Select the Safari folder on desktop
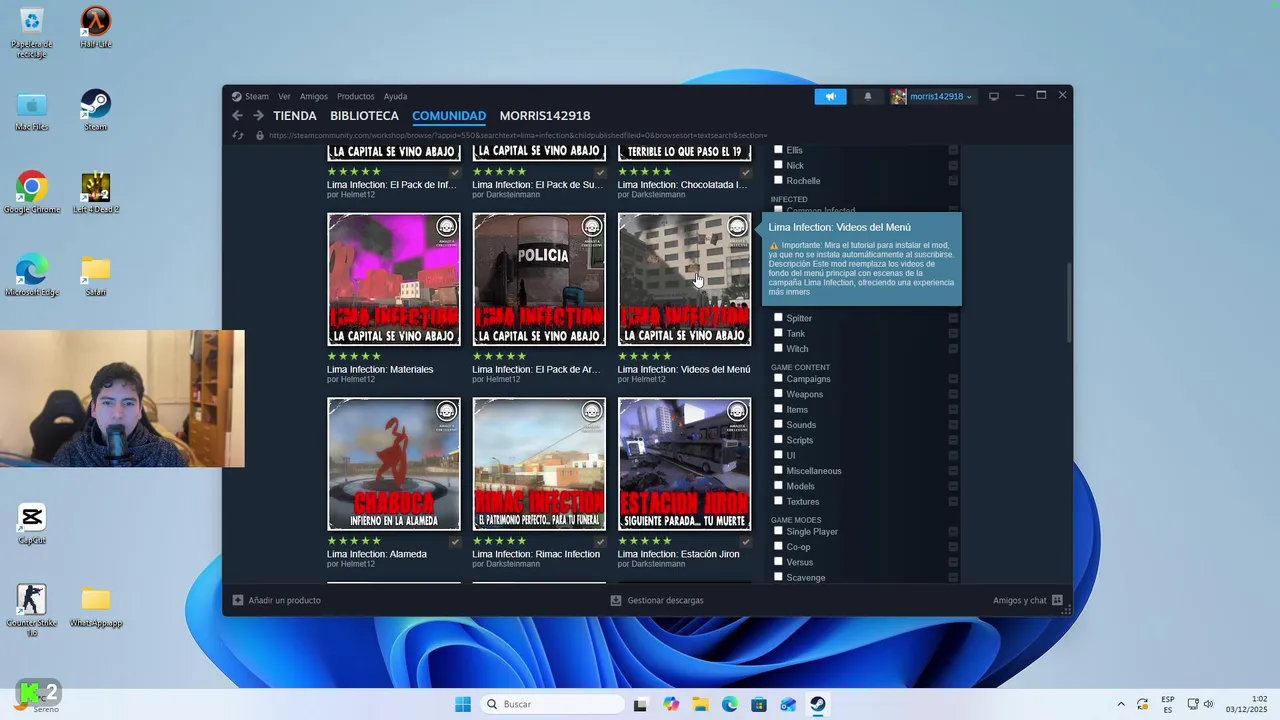This screenshot has width=1280, height=720. [96, 275]
